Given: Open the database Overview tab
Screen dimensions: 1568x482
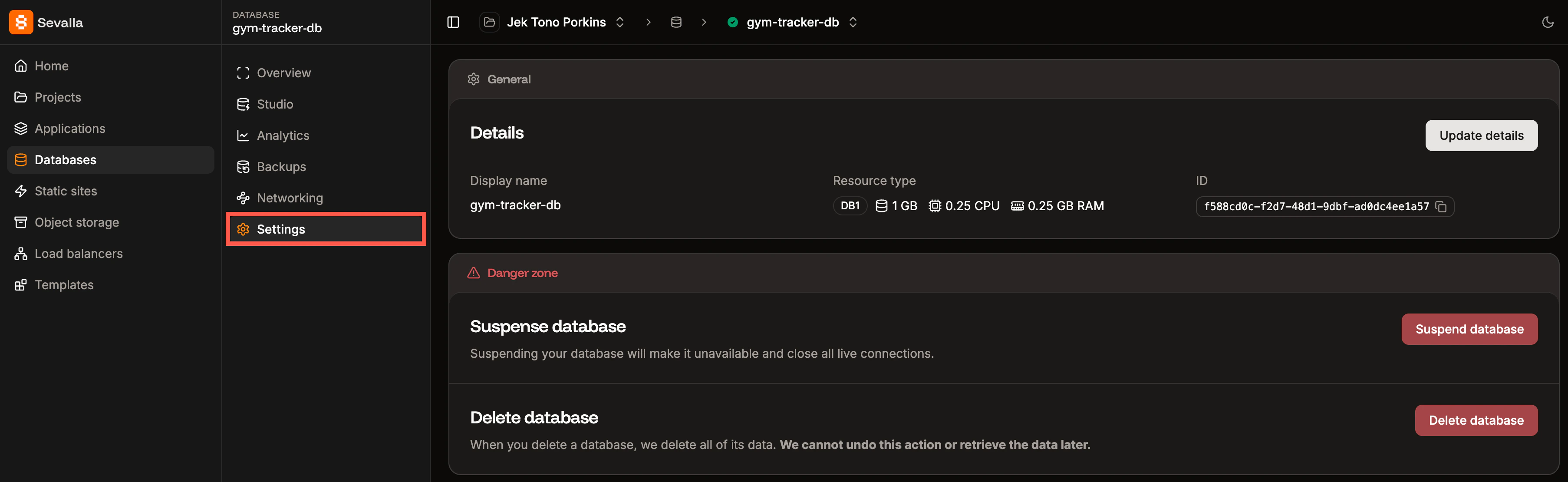Looking at the screenshot, I should (x=326, y=73).
